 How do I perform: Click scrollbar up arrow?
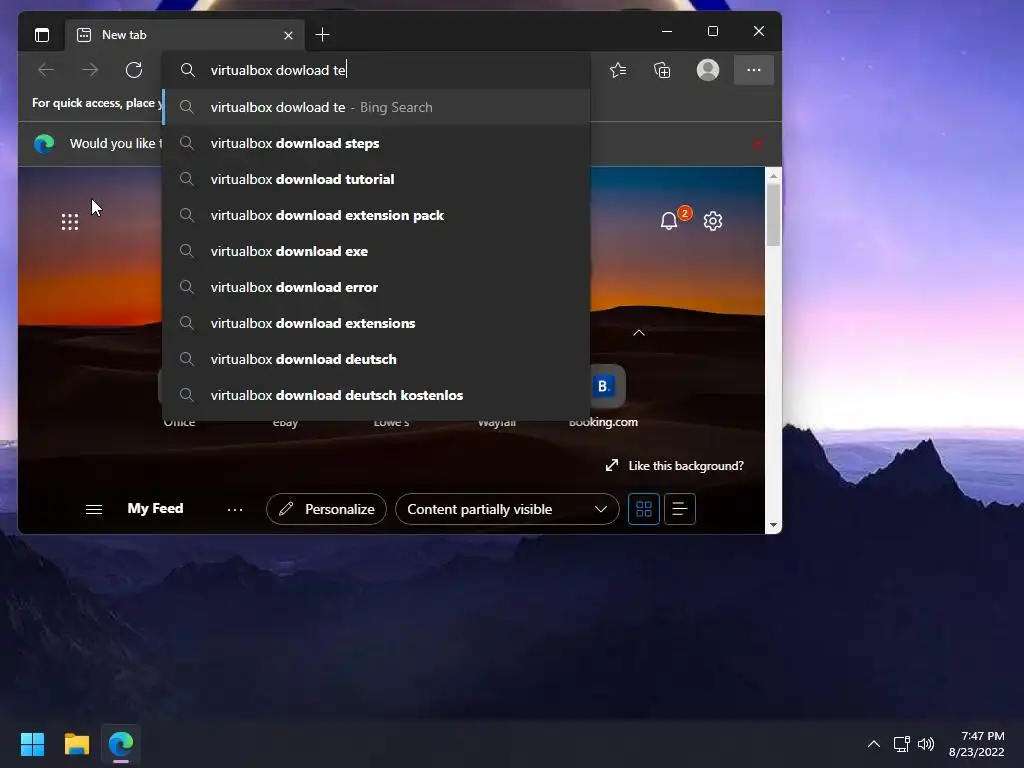coord(773,176)
